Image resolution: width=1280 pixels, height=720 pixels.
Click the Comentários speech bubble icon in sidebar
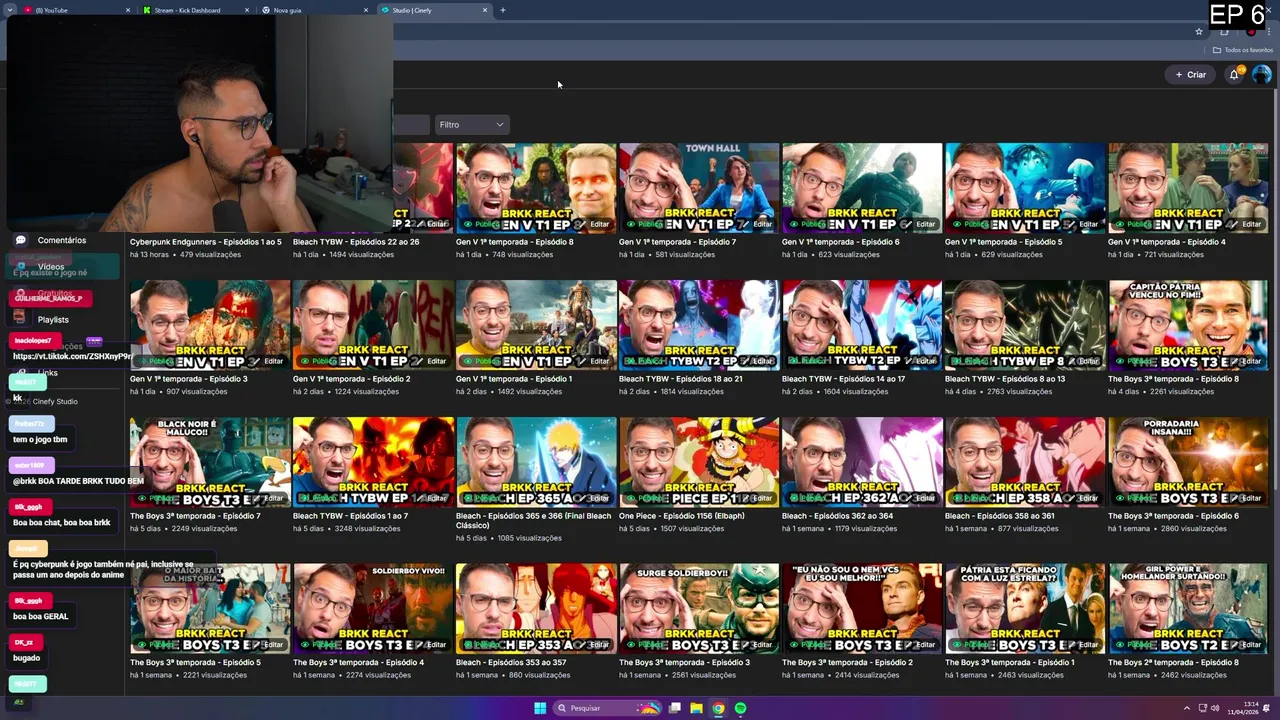[20, 240]
